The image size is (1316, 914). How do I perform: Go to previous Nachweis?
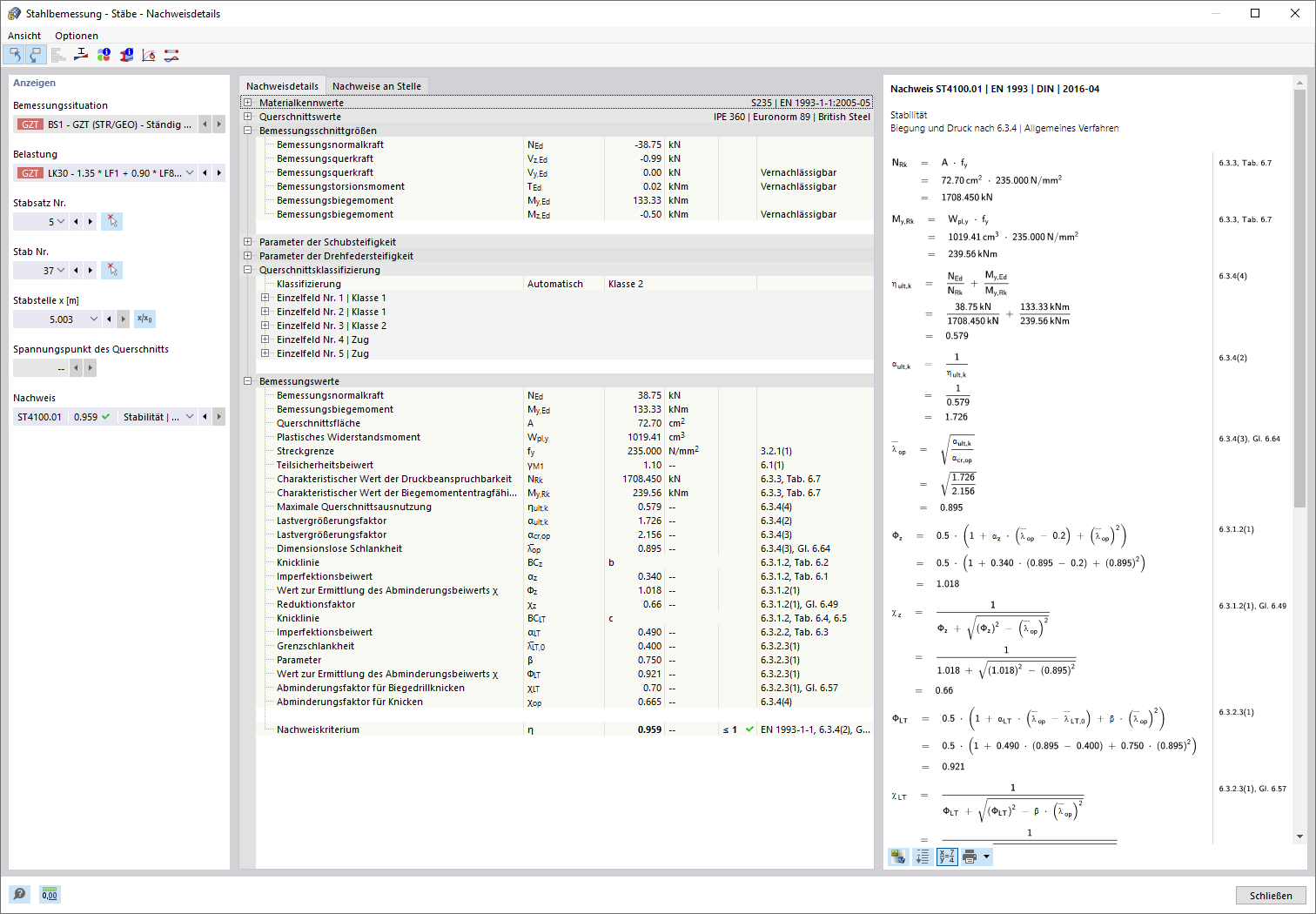(205, 416)
